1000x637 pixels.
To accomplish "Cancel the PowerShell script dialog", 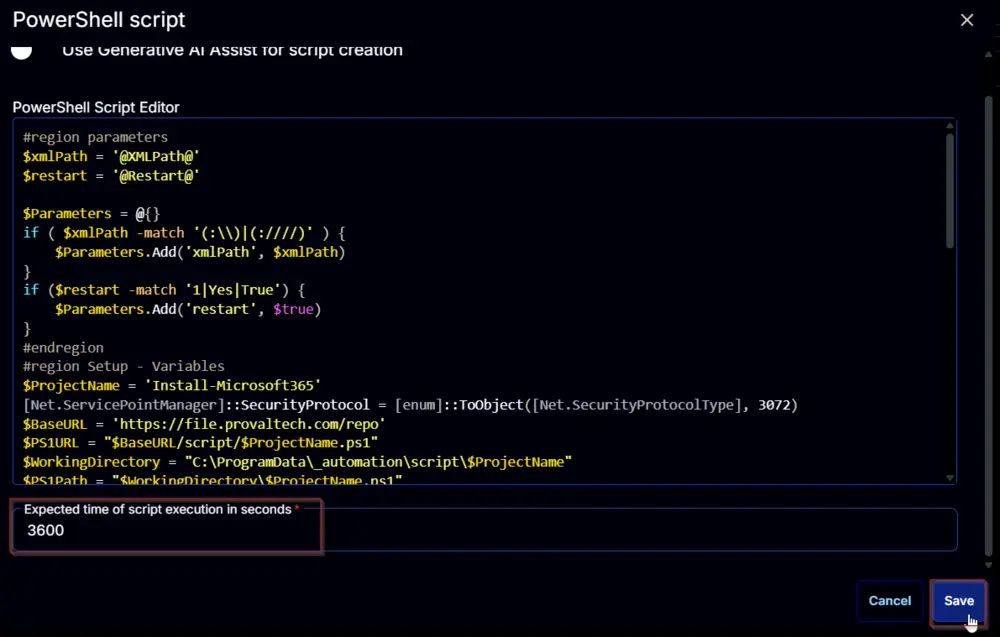I will [890, 601].
